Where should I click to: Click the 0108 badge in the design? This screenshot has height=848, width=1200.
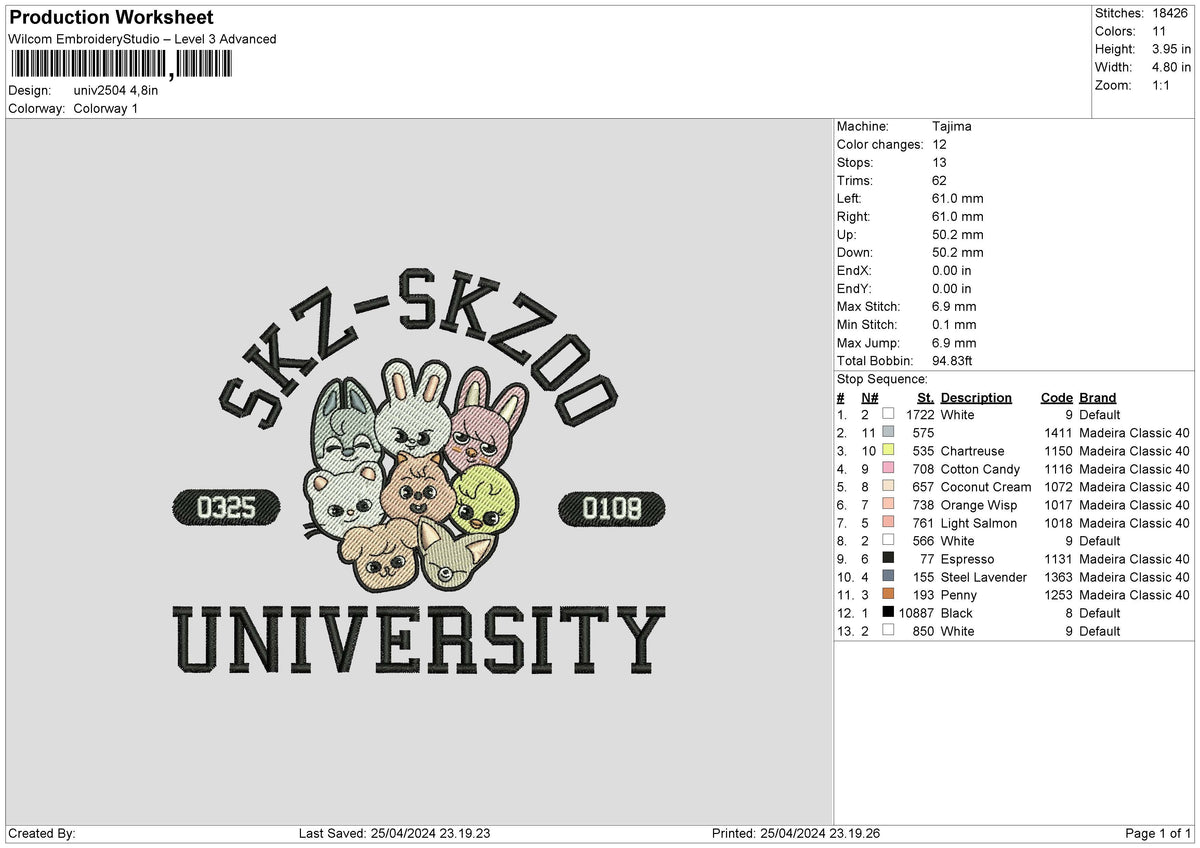click(611, 508)
